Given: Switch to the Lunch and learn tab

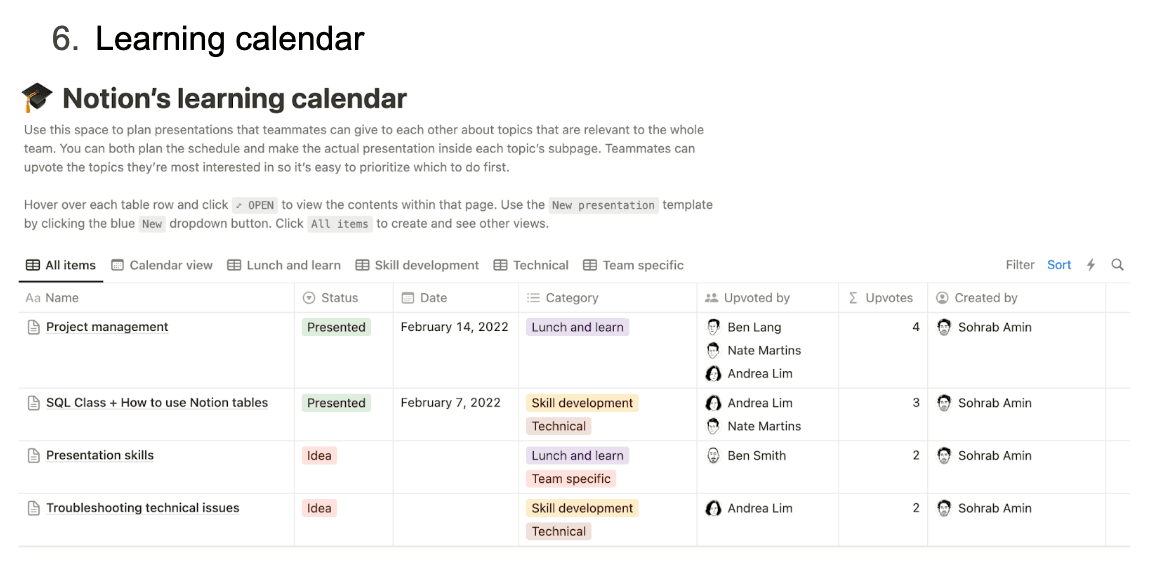Looking at the screenshot, I should point(284,265).
